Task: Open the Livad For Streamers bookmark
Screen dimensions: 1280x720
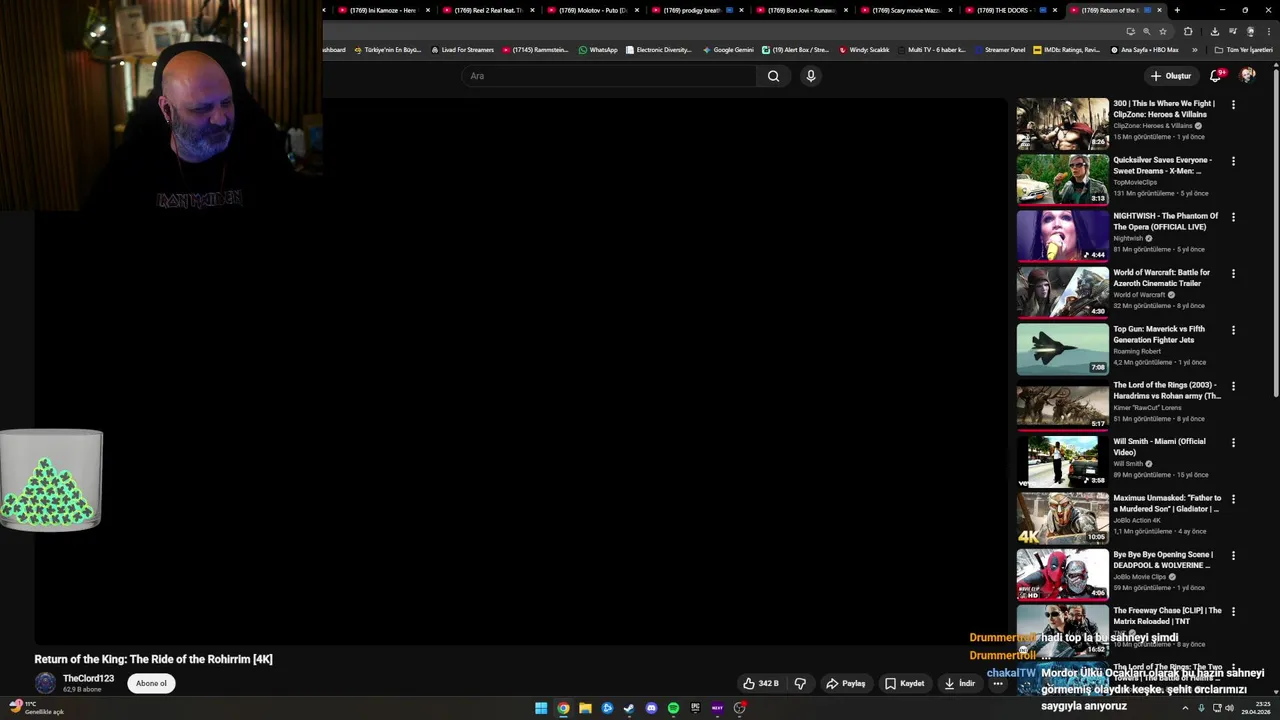Action: [462, 49]
